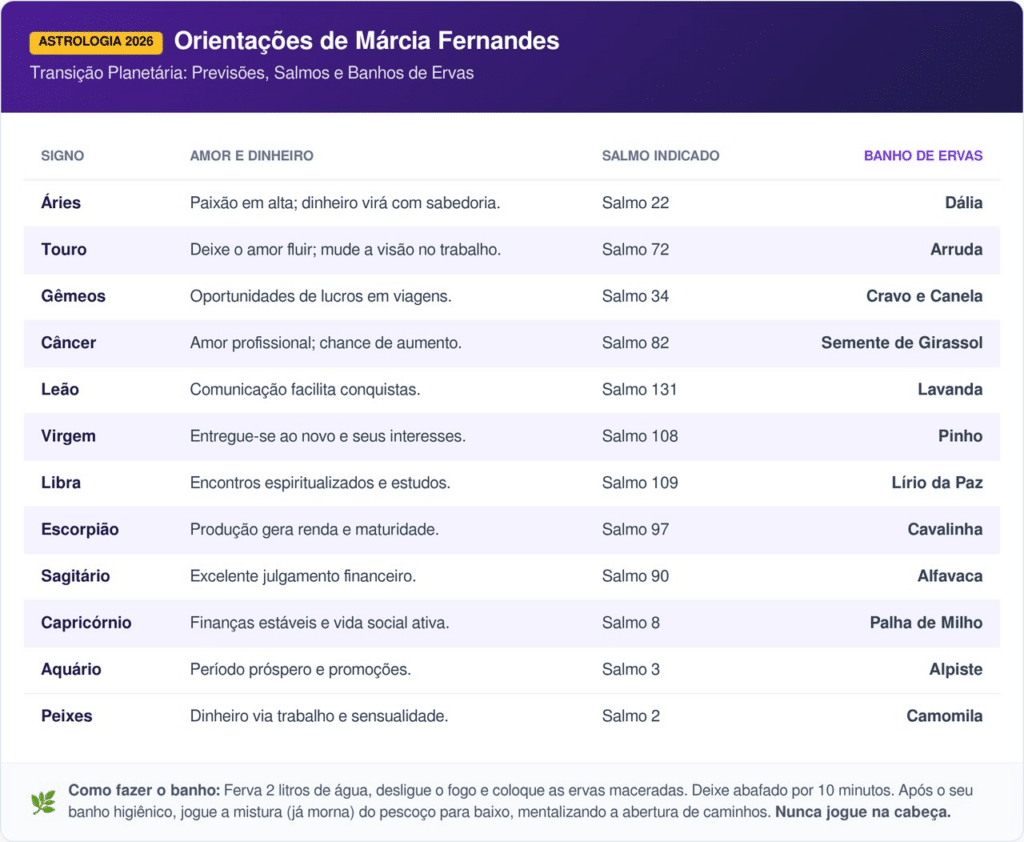Select the Peixes sign label
This screenshot has width=1024, height=842.
tap(66, 716)
